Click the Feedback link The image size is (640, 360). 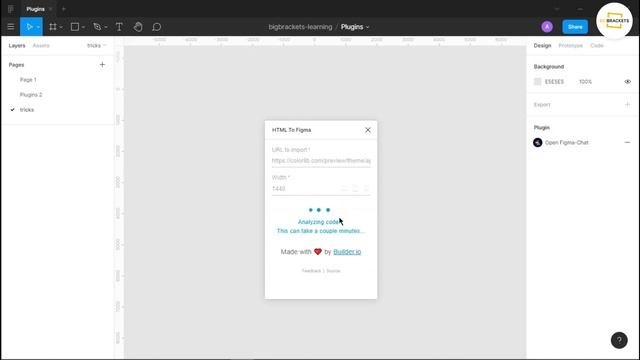311,271
